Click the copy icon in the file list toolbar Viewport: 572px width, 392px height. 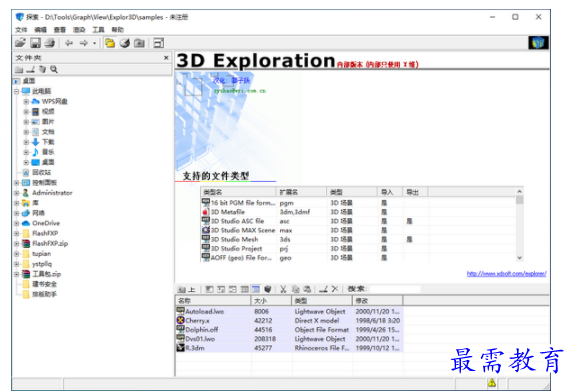tap(295, 289)
